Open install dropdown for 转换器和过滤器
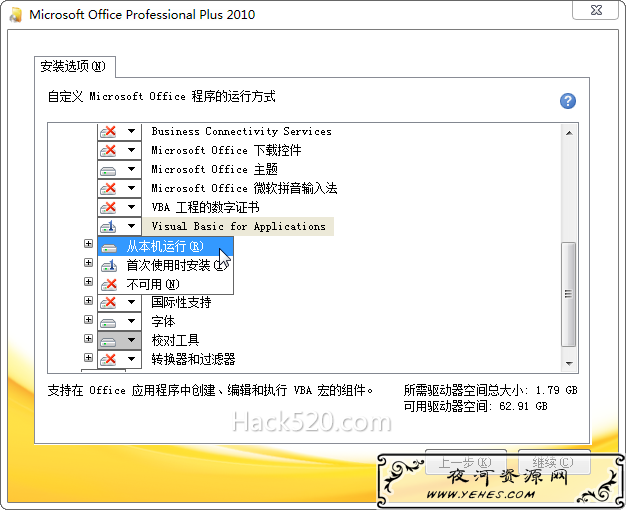The image size is (626, 510). (131, 359)
